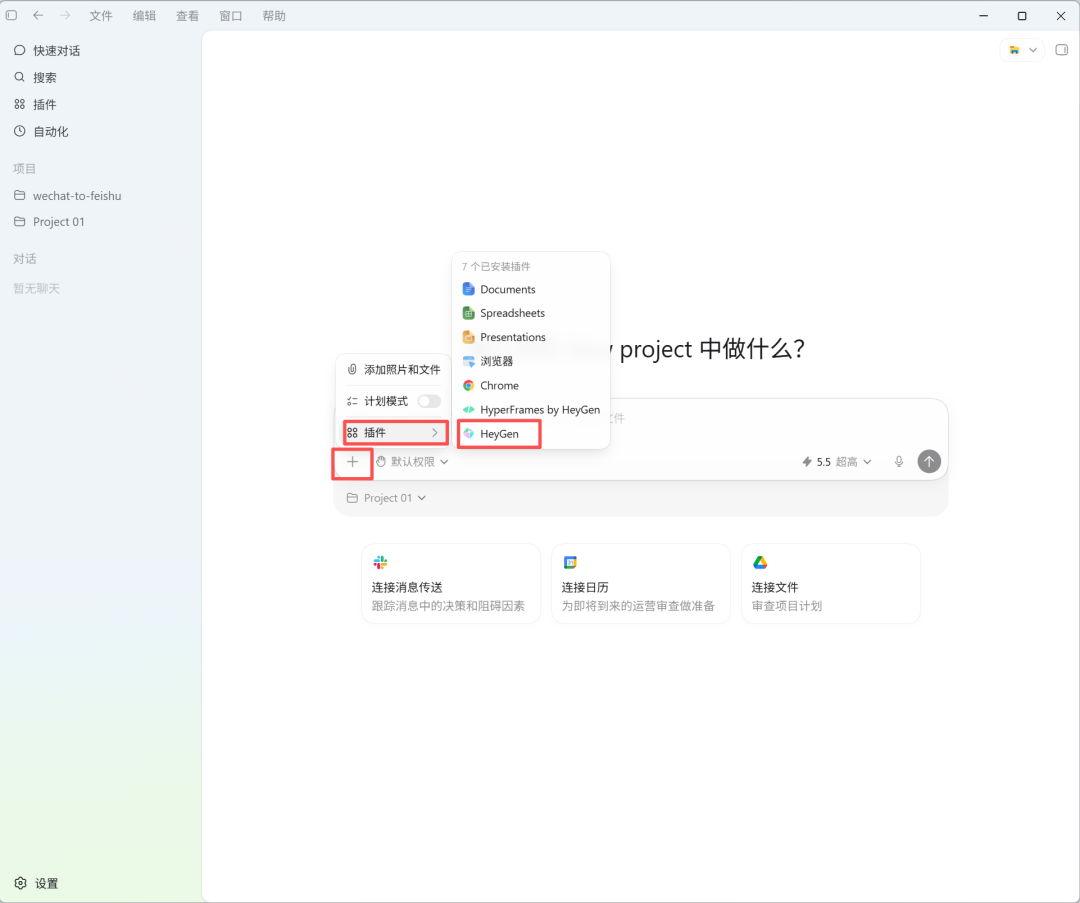Click the plus button in composer

353,461
